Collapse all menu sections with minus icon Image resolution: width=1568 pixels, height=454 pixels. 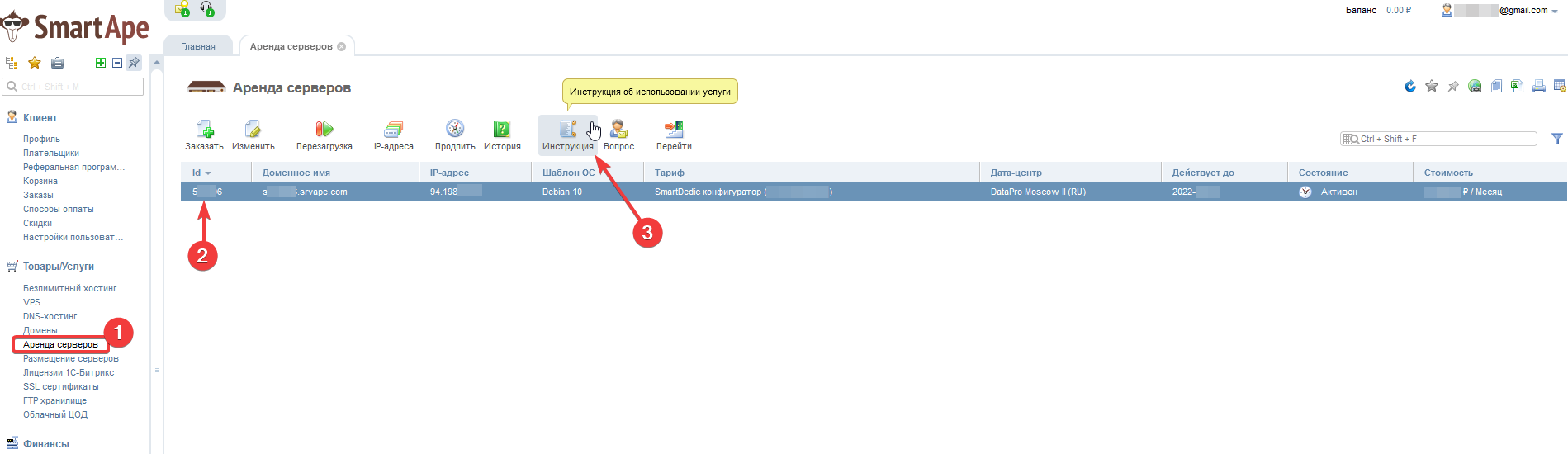pyautogui.click(x=117, y=63)
